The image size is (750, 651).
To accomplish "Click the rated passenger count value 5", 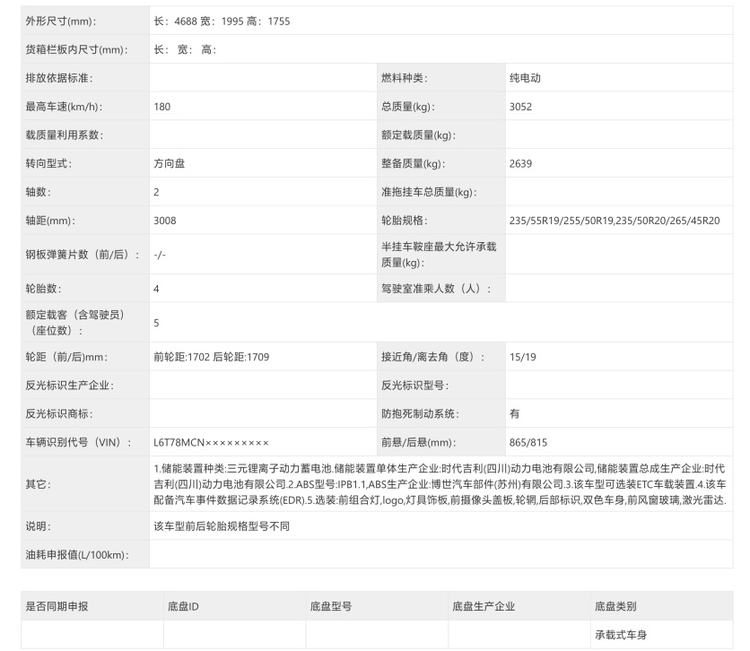I will click(157, 323).
